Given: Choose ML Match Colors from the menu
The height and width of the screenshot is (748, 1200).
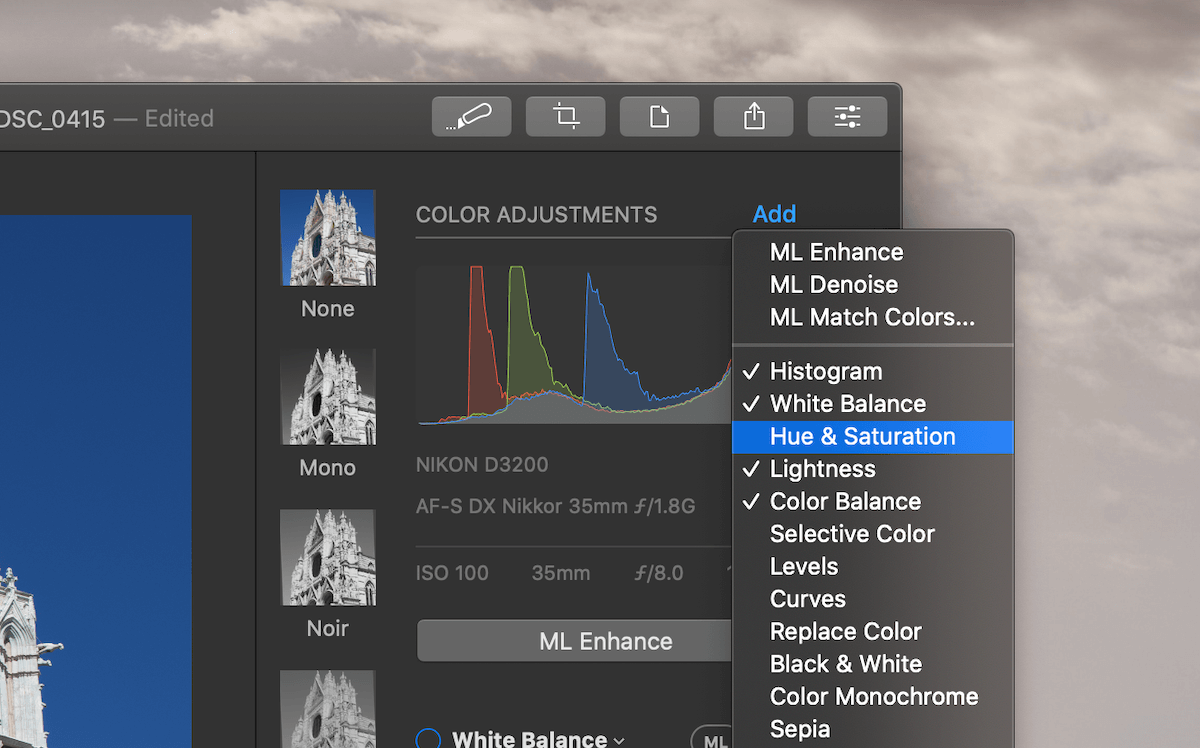Looking at the screenshot, I should tap(872, 317).
